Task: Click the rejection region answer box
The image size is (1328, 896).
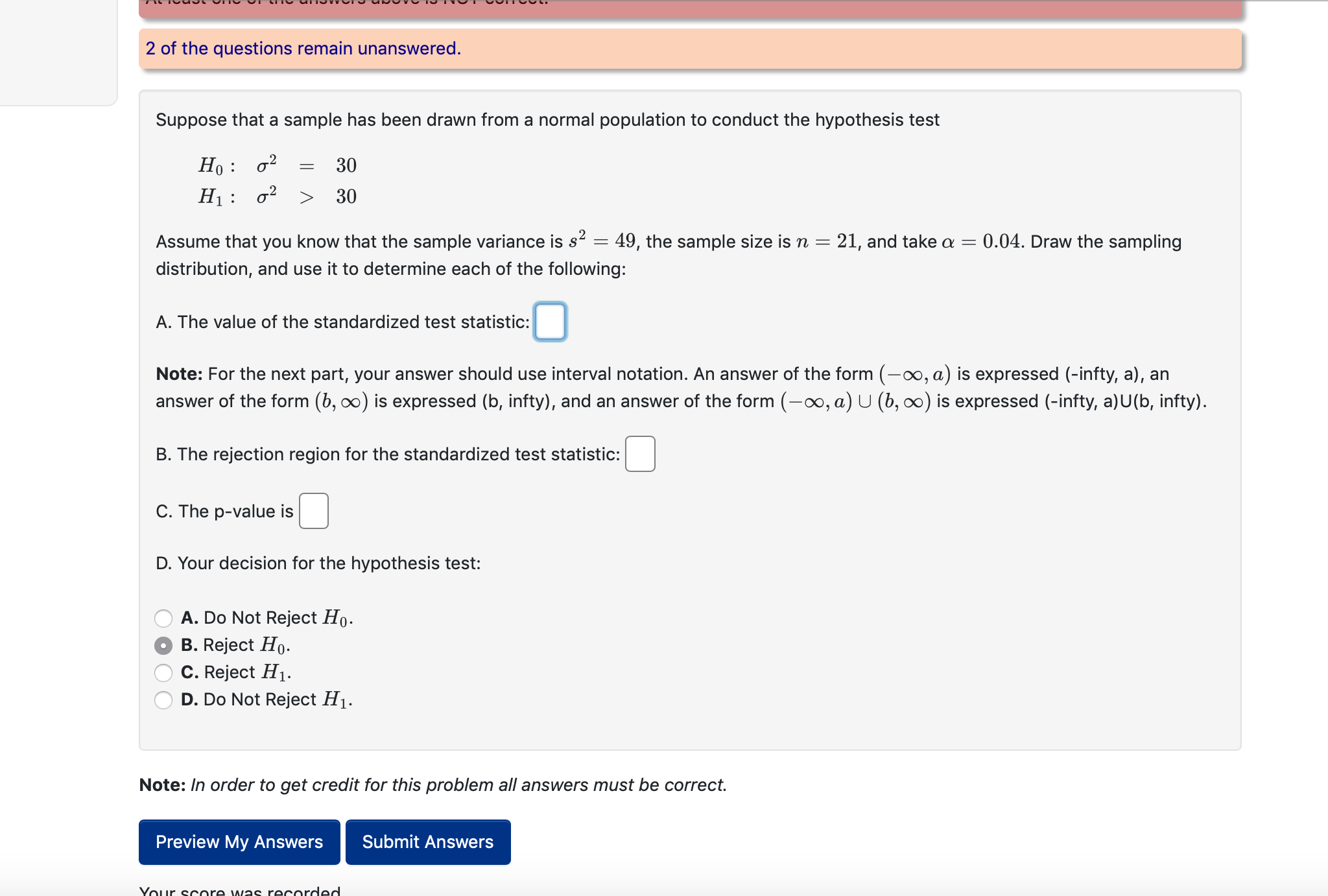Action: (639, 454)
